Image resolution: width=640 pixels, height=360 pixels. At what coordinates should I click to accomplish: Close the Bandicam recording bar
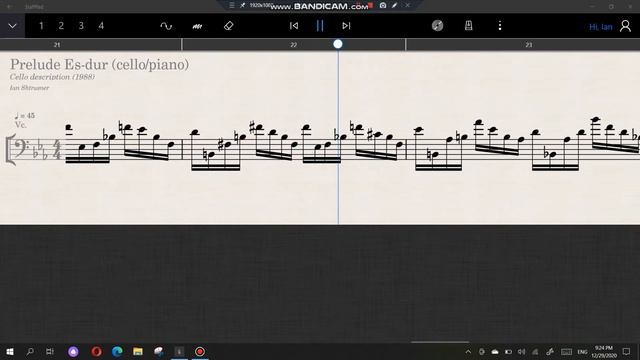click(407, 5)
